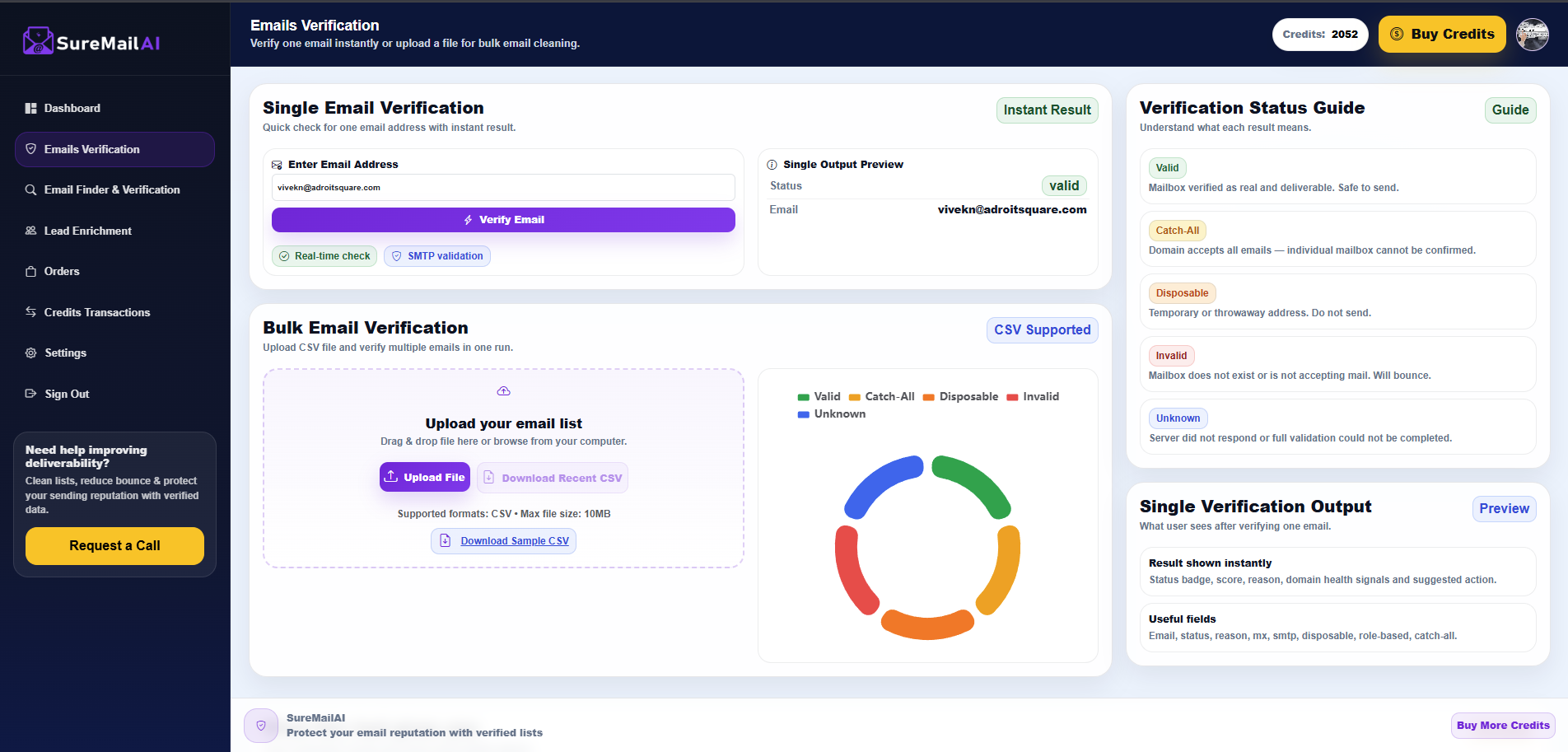Click the file icon in Download Sample CSV

[x=446, y=540]
